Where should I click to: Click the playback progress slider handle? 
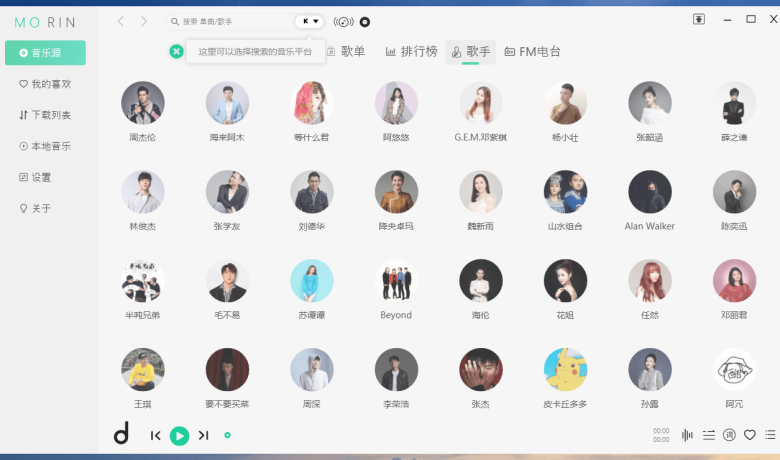227,435
